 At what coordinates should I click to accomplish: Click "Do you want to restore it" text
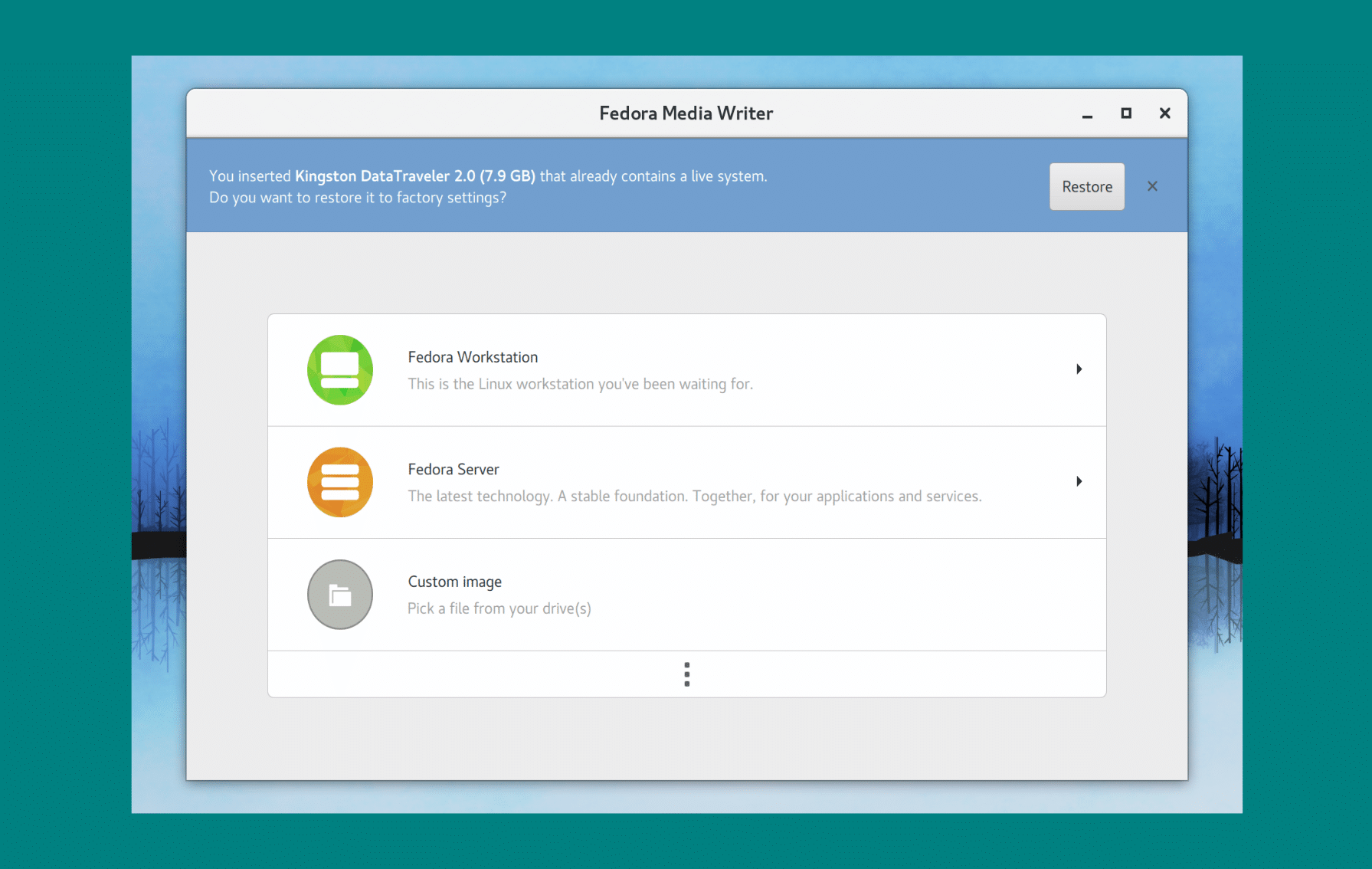point(358,198)
